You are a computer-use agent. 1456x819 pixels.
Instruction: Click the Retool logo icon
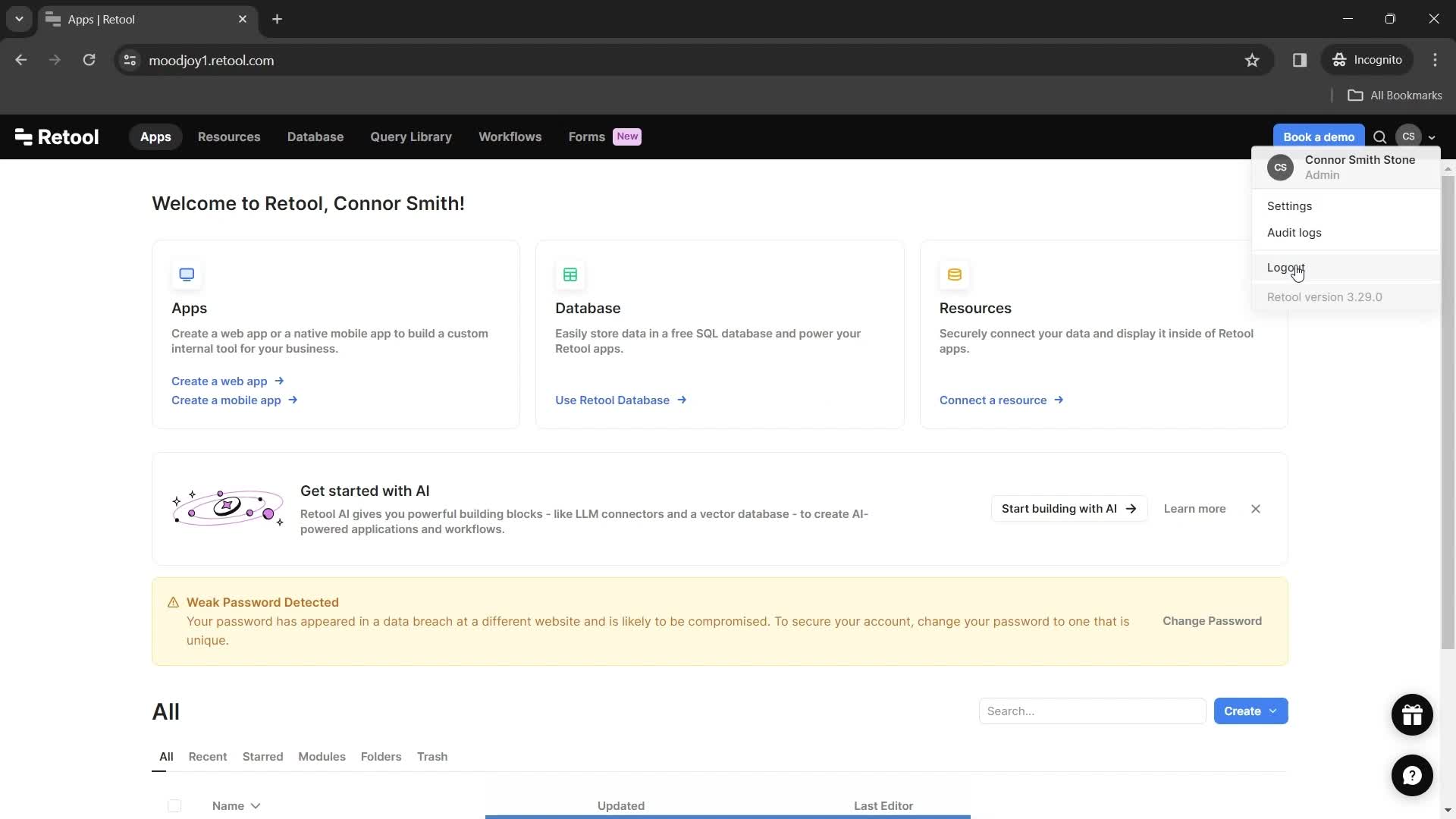click(x=22, y=136)
